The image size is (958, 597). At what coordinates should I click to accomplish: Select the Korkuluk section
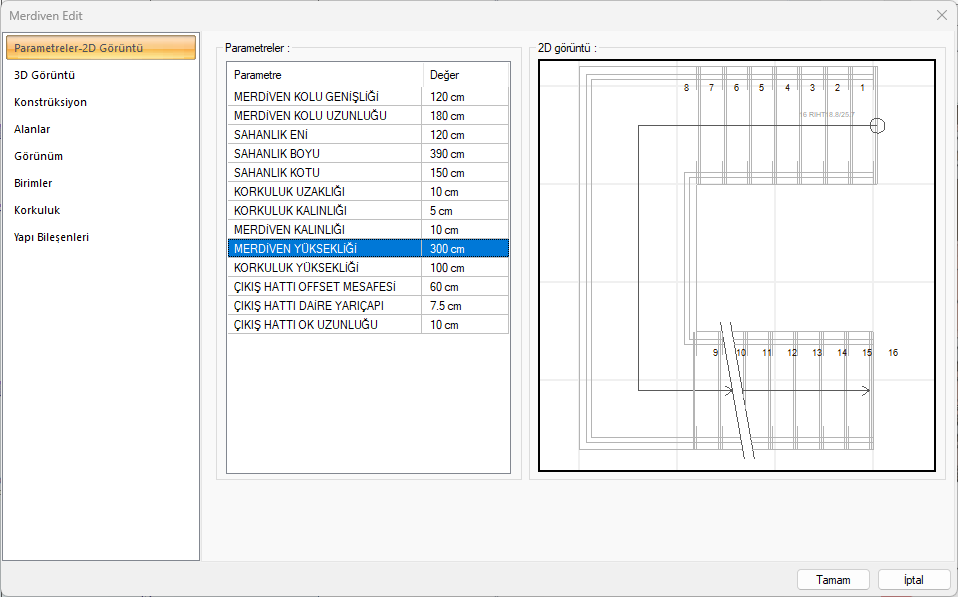point(37,210)
